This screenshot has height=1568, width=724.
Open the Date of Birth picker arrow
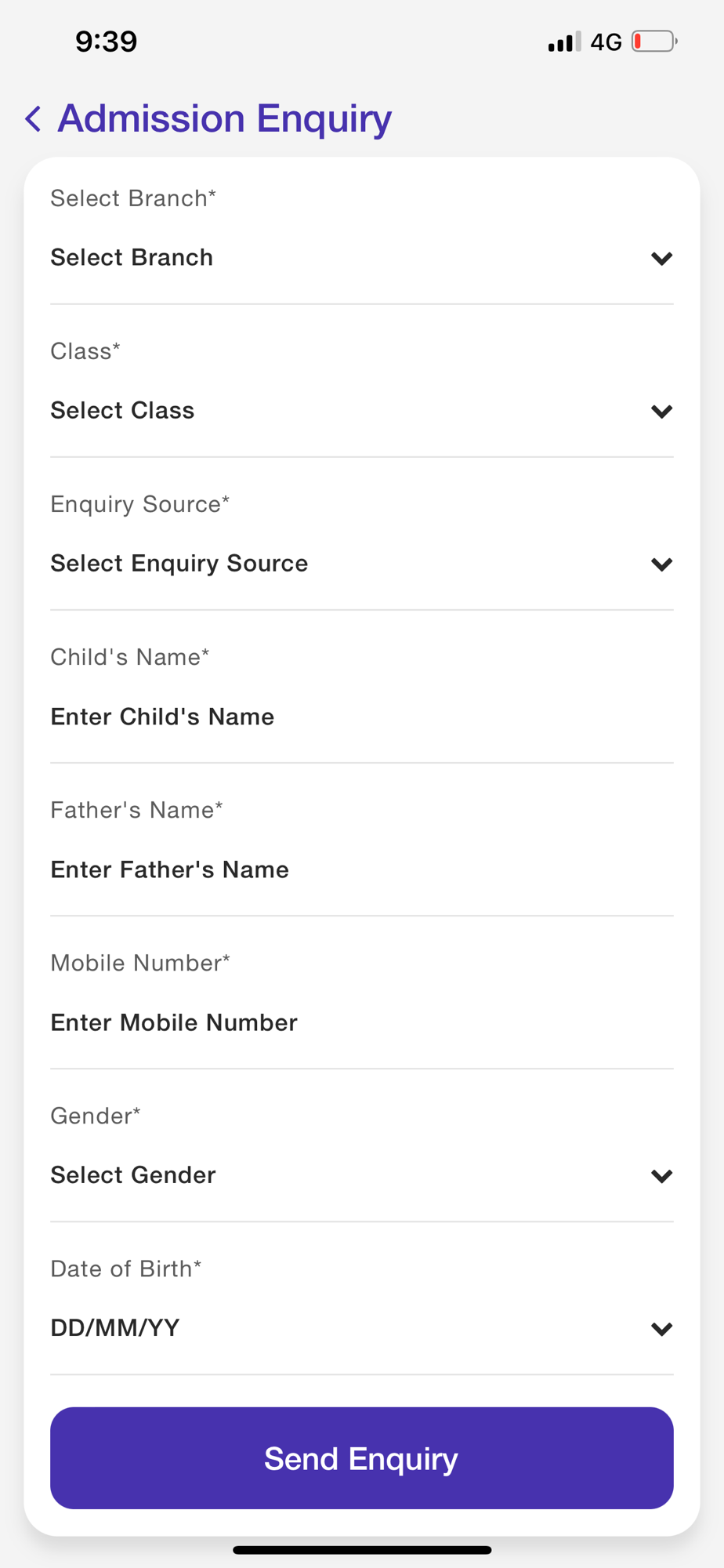click(x=661, y=1329)
